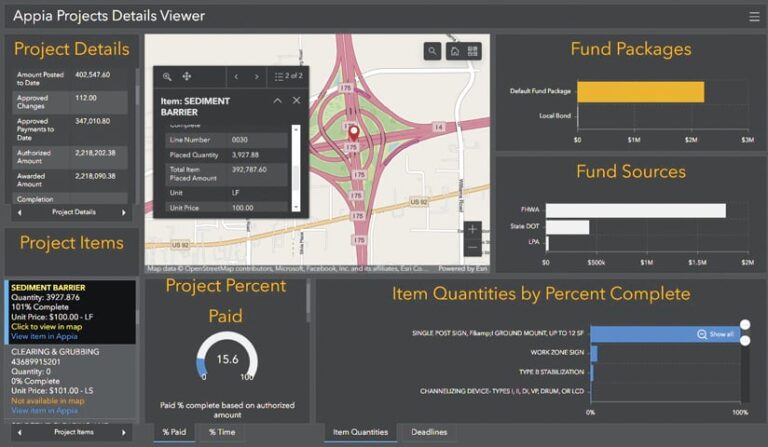This screenshot has height=447, width=768.
Task: Click the Local Bond chart label
Action: click(x=555, y=116)
